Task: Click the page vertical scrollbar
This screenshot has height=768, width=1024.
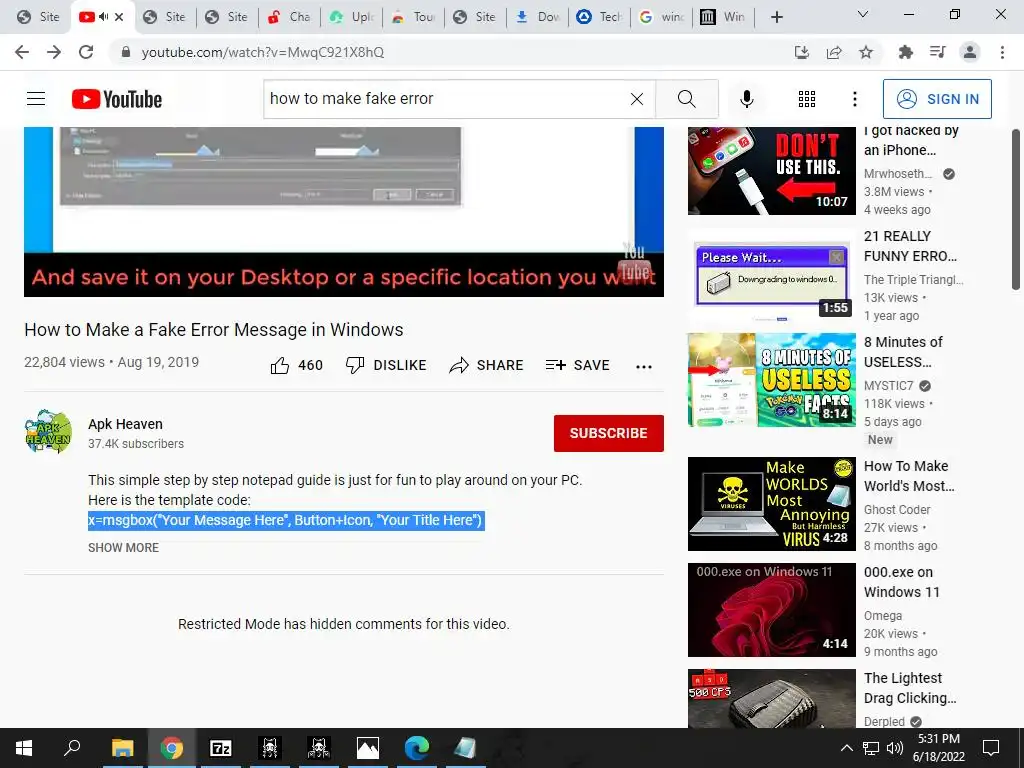Action: (x=1016, y=209)
